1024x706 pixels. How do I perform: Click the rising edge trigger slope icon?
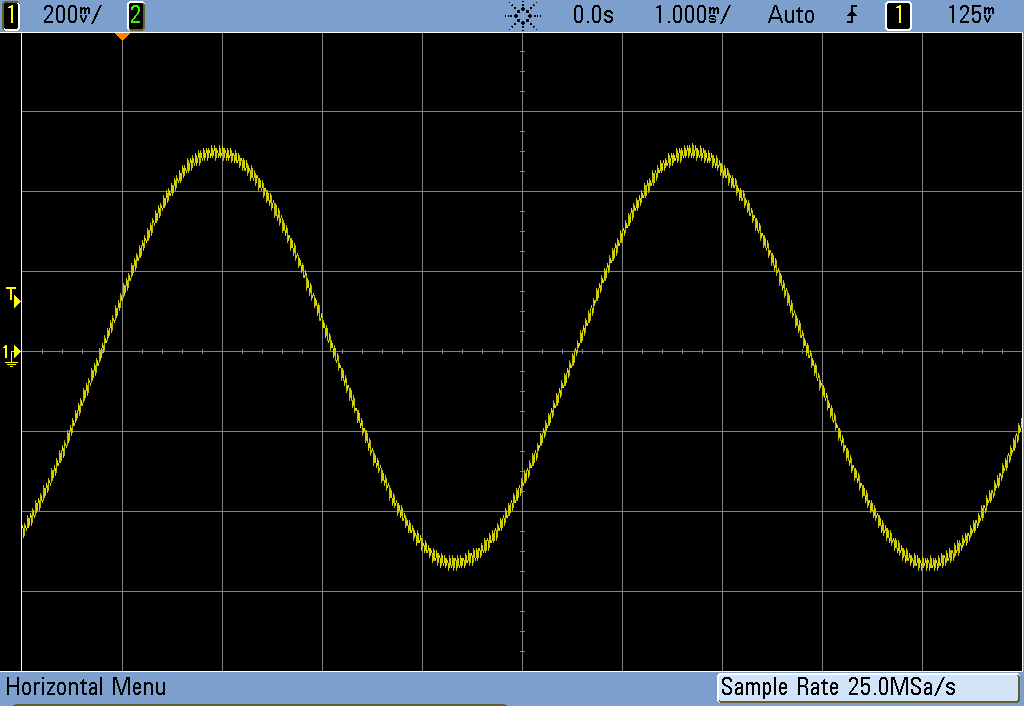click(x=851, y=14)
